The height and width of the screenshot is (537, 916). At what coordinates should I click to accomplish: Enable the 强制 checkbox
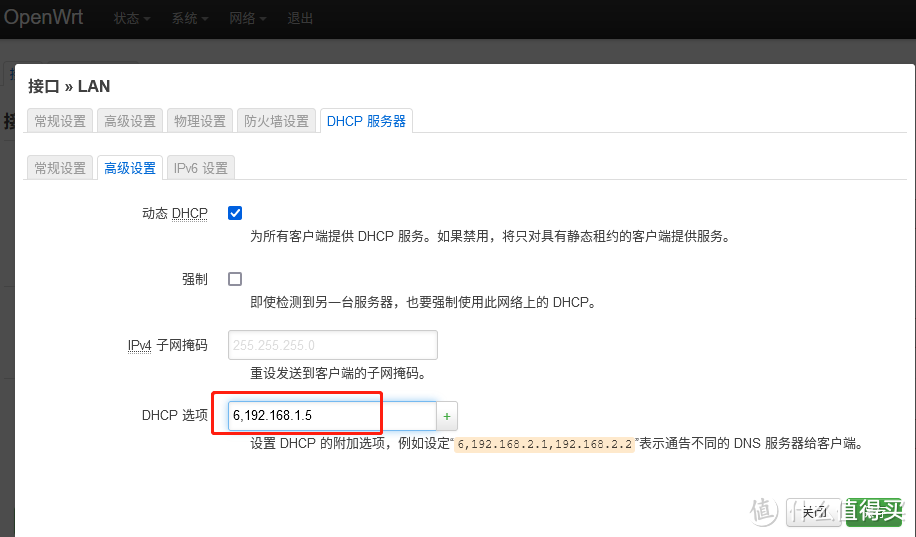click(235, 279)
